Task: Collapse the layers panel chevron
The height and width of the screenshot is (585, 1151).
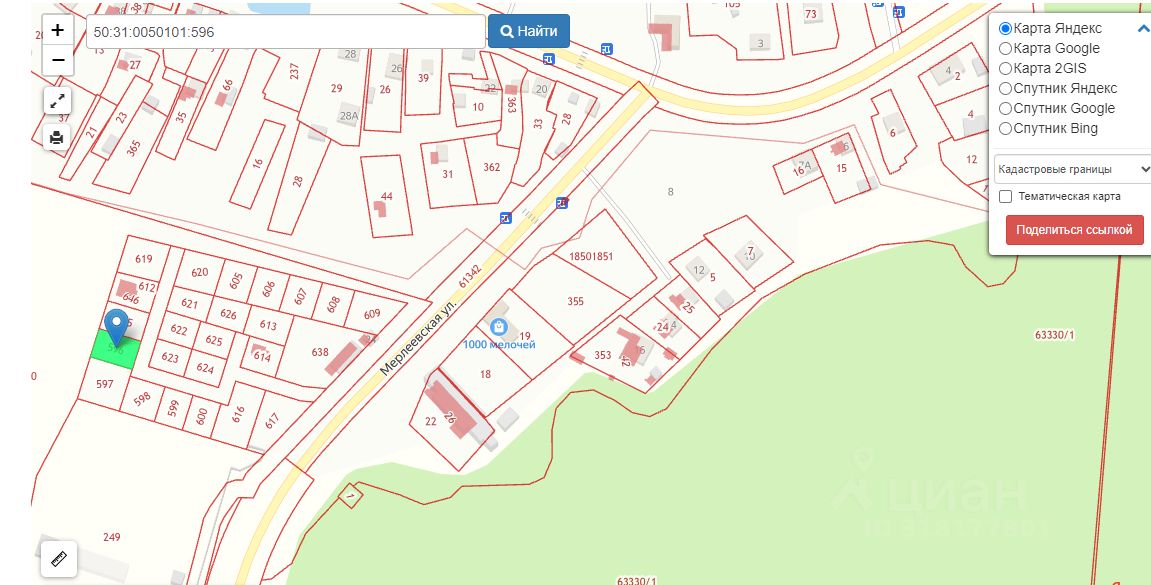Action: tap(1143, 29)
